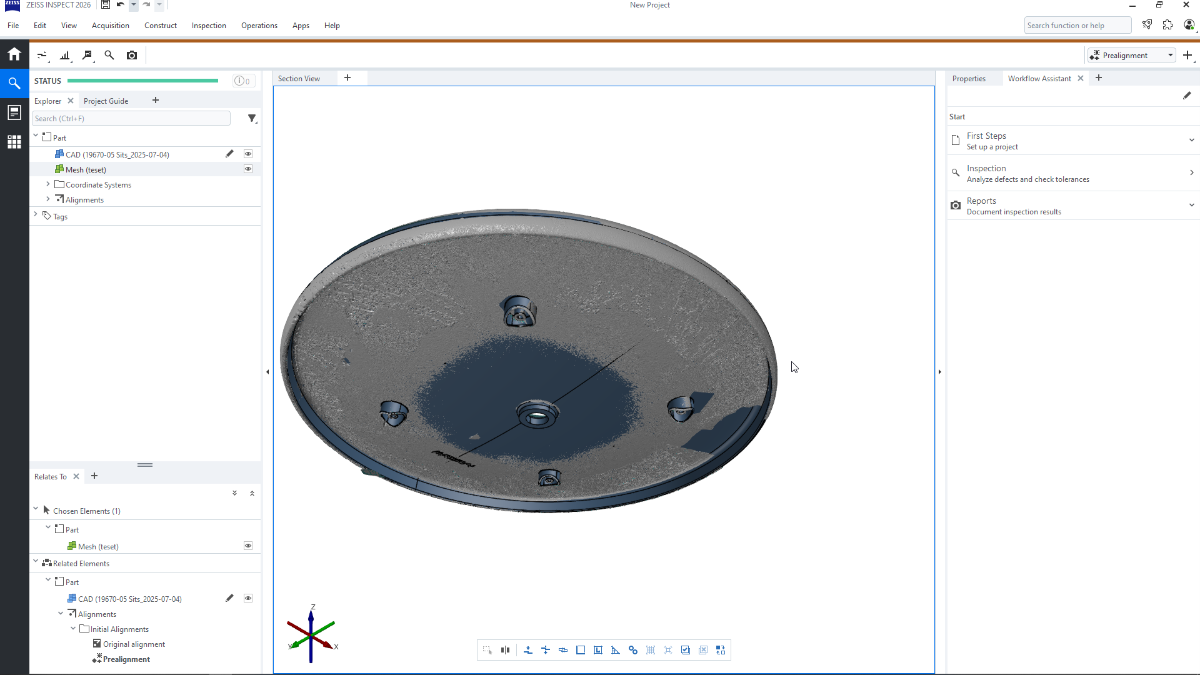
Task: Click the save icon in the title bar
Action: coord(106,5)
